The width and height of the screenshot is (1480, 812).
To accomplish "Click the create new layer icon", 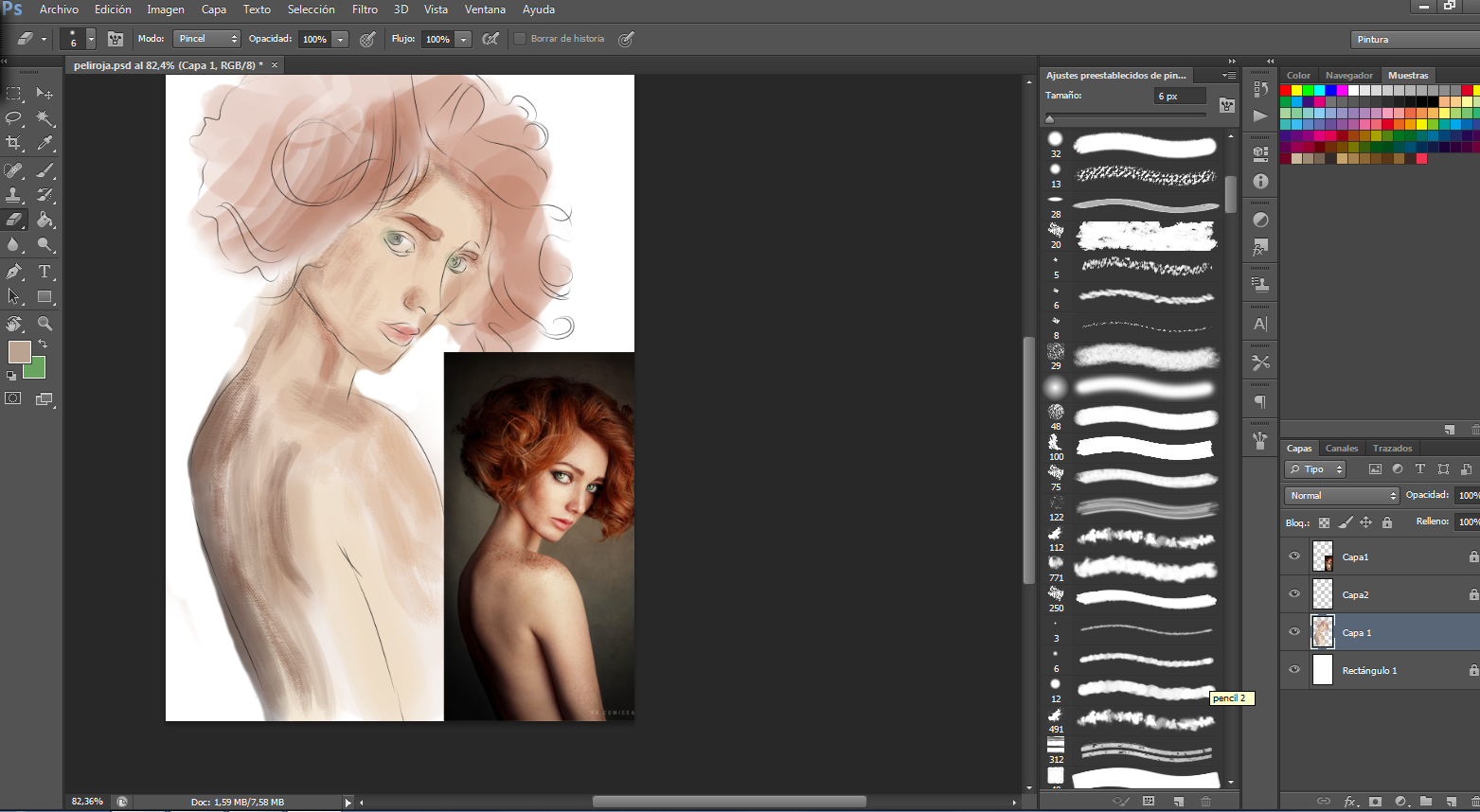I will coord(1451,802).
